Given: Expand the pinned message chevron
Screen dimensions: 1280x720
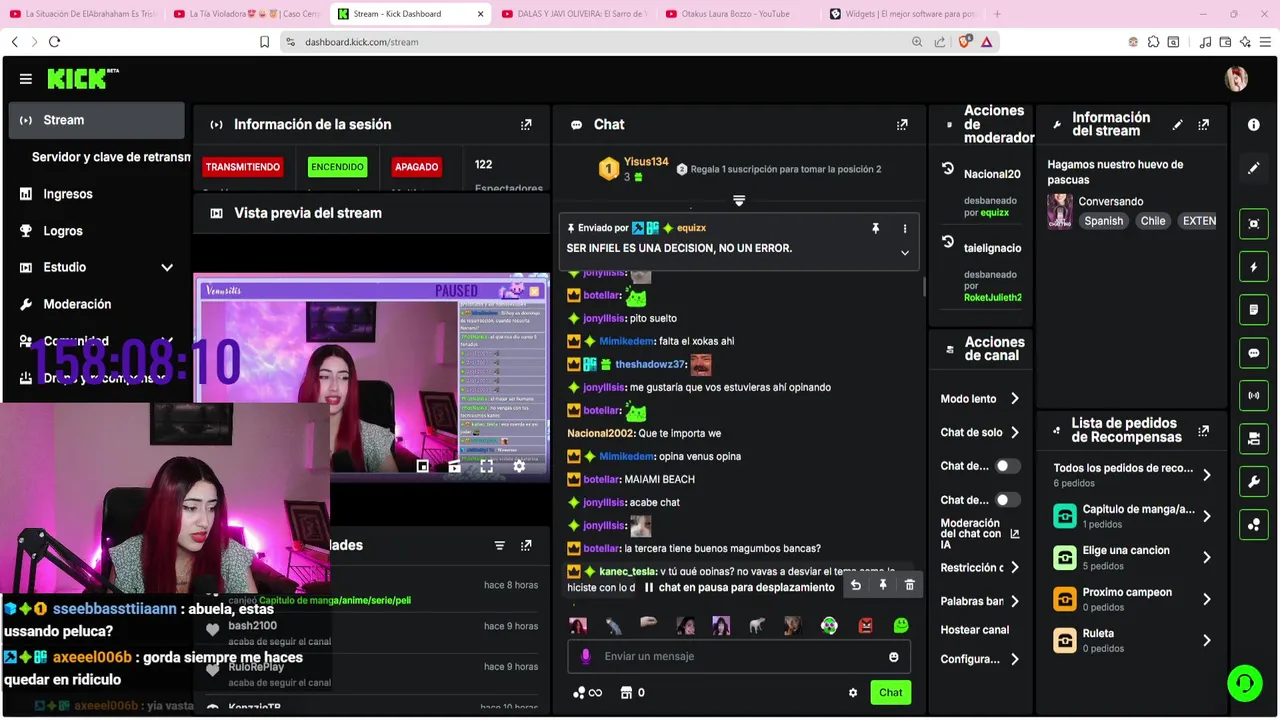Looking at the screenshot, I should tap(905, 253).
